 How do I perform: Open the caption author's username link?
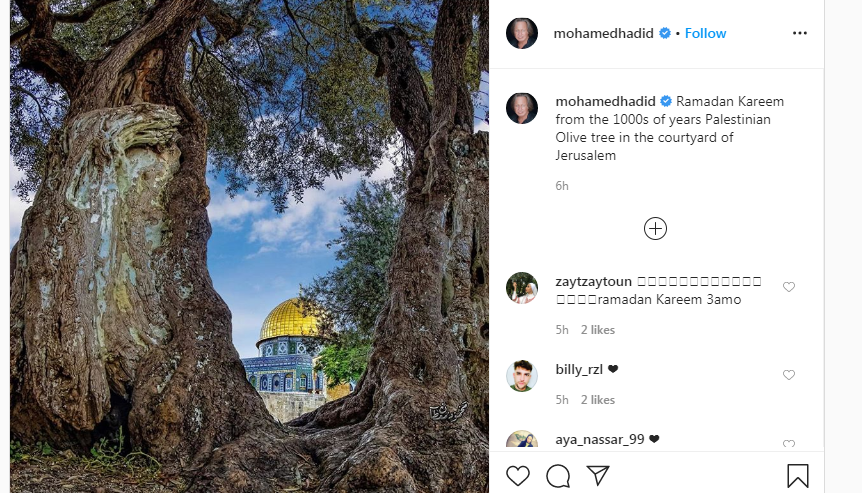(605, 102)
